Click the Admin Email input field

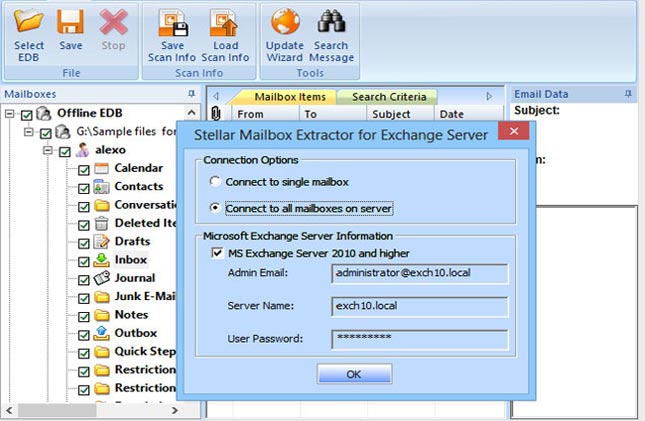coord(420,274)
